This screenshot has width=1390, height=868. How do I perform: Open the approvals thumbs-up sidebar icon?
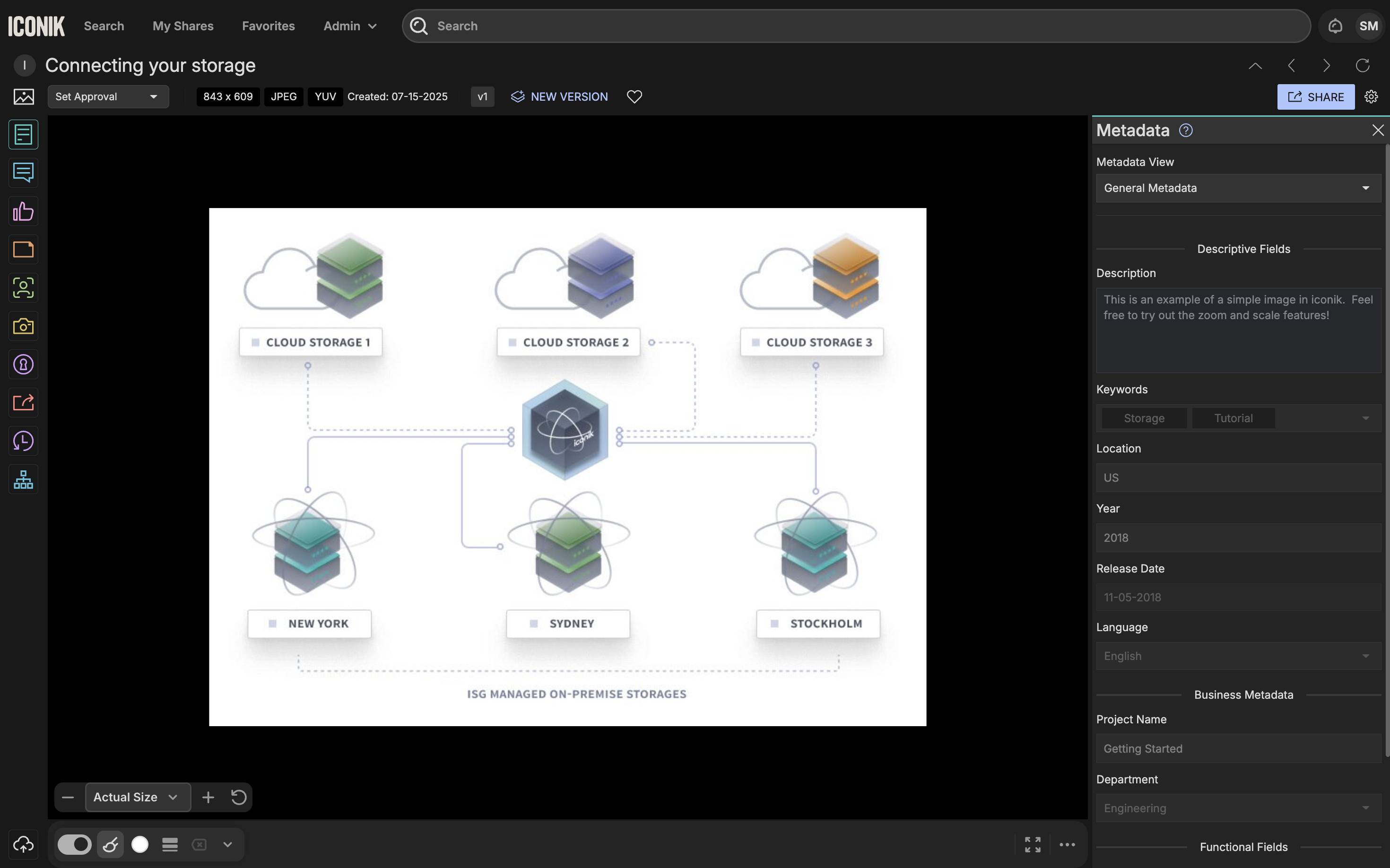coord(23,211)
